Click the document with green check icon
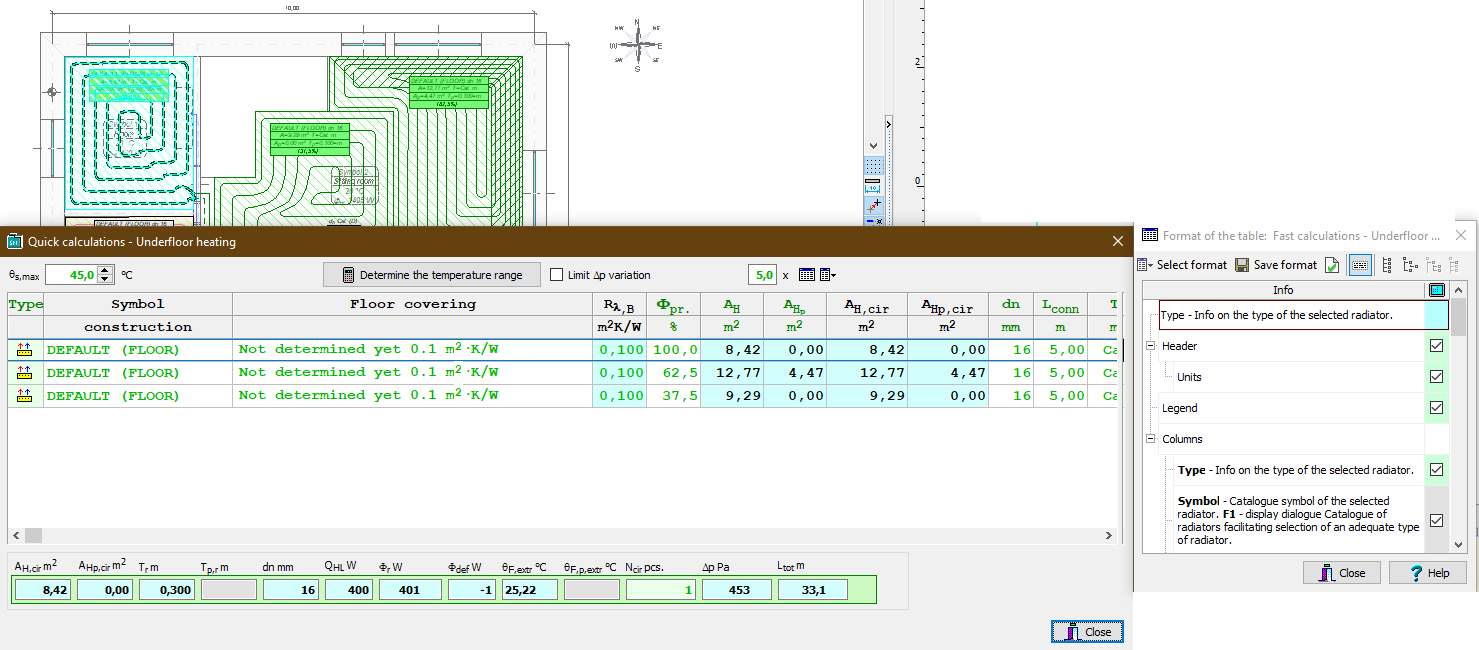This screenshot has width=1479, height=650. (1333, 265)
